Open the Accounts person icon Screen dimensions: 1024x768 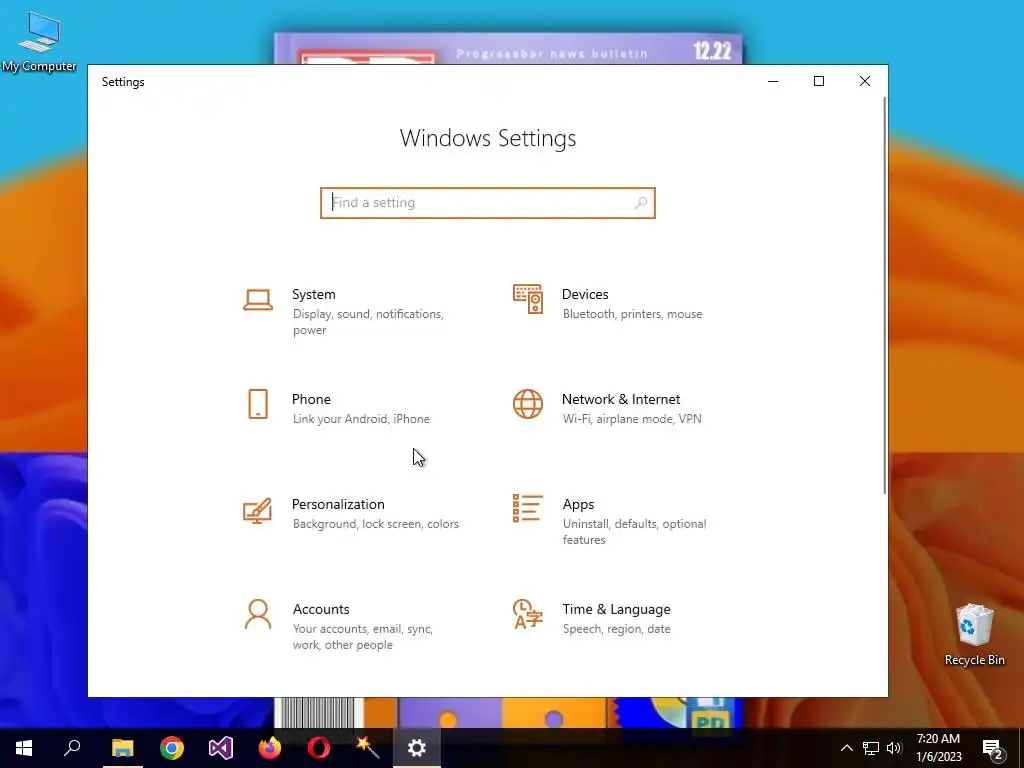point(258,615)
